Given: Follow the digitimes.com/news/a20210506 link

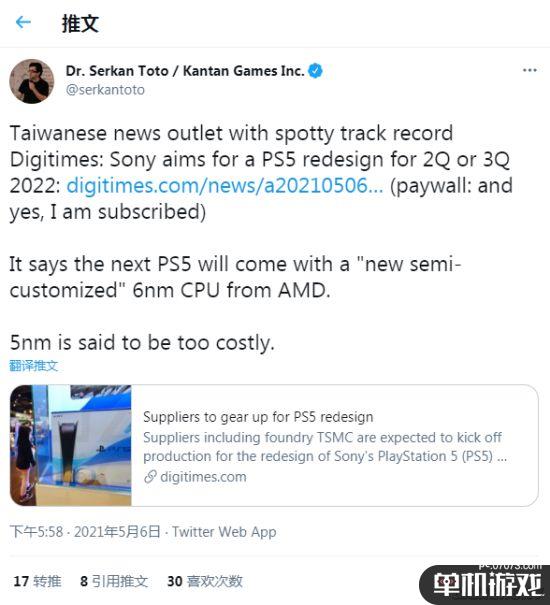Looking at the screenshot, I should coord(225,186).
